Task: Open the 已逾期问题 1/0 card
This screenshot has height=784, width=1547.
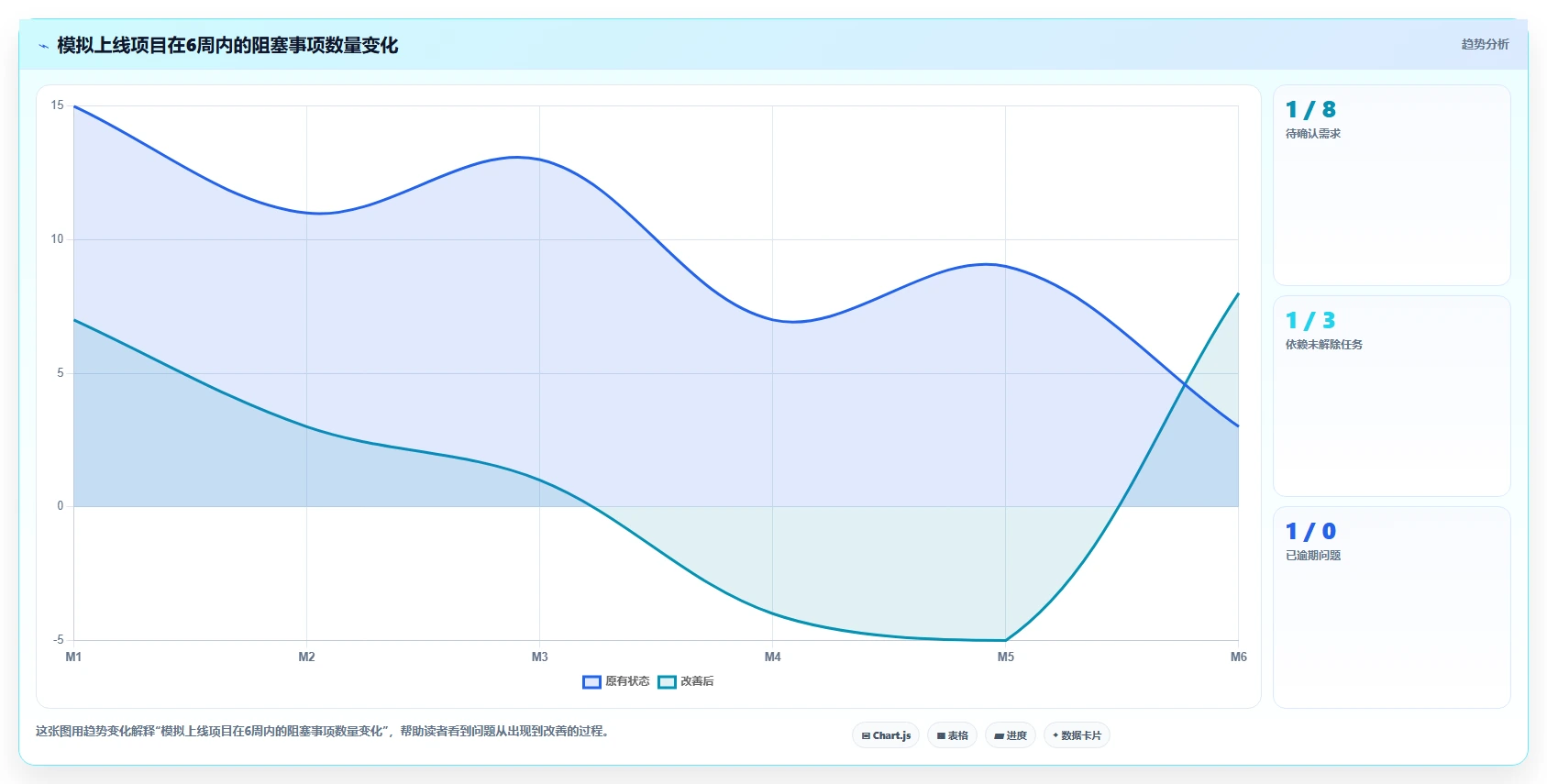Action: click(1391, 607)
